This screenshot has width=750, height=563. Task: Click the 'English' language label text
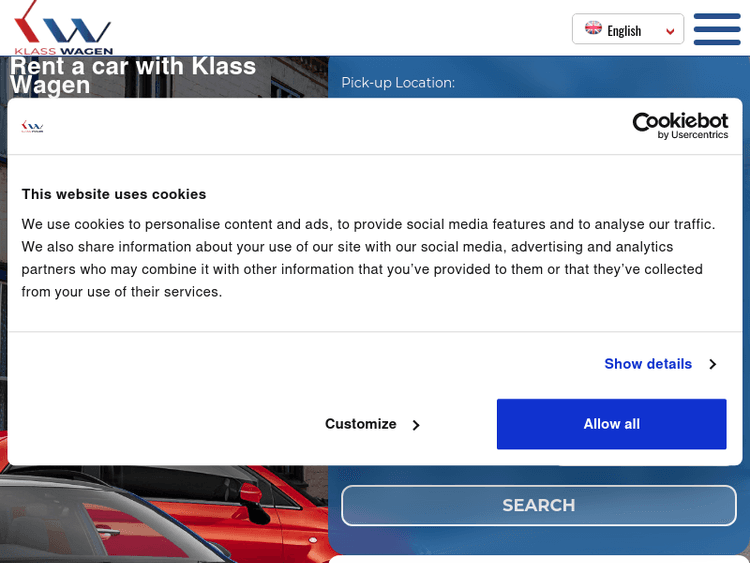624,31
